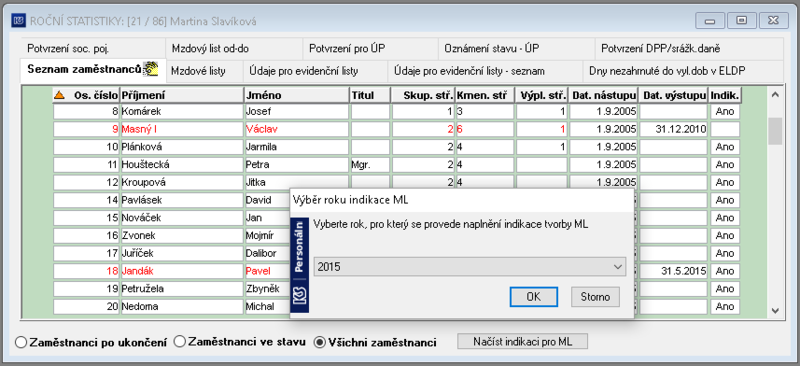Click the surname cell Houštecká
This screenshot has height=366, width=800.
click(182, 164)
